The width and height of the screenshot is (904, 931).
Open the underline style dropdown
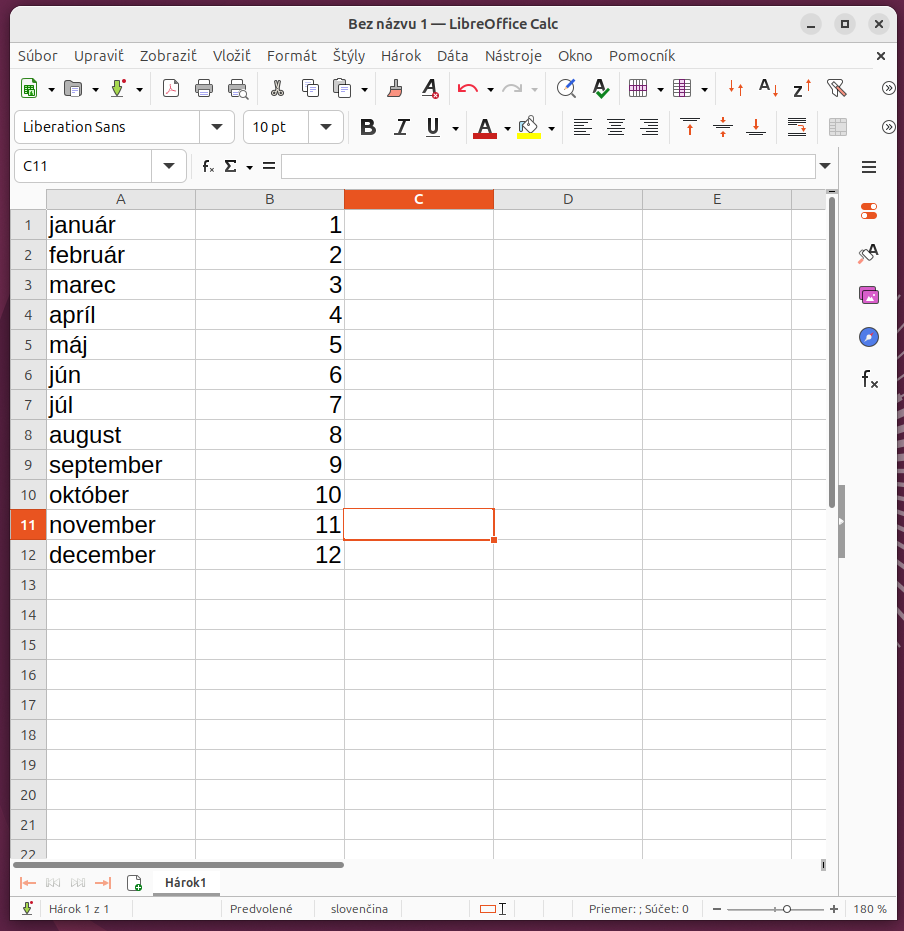coord(455,128)
